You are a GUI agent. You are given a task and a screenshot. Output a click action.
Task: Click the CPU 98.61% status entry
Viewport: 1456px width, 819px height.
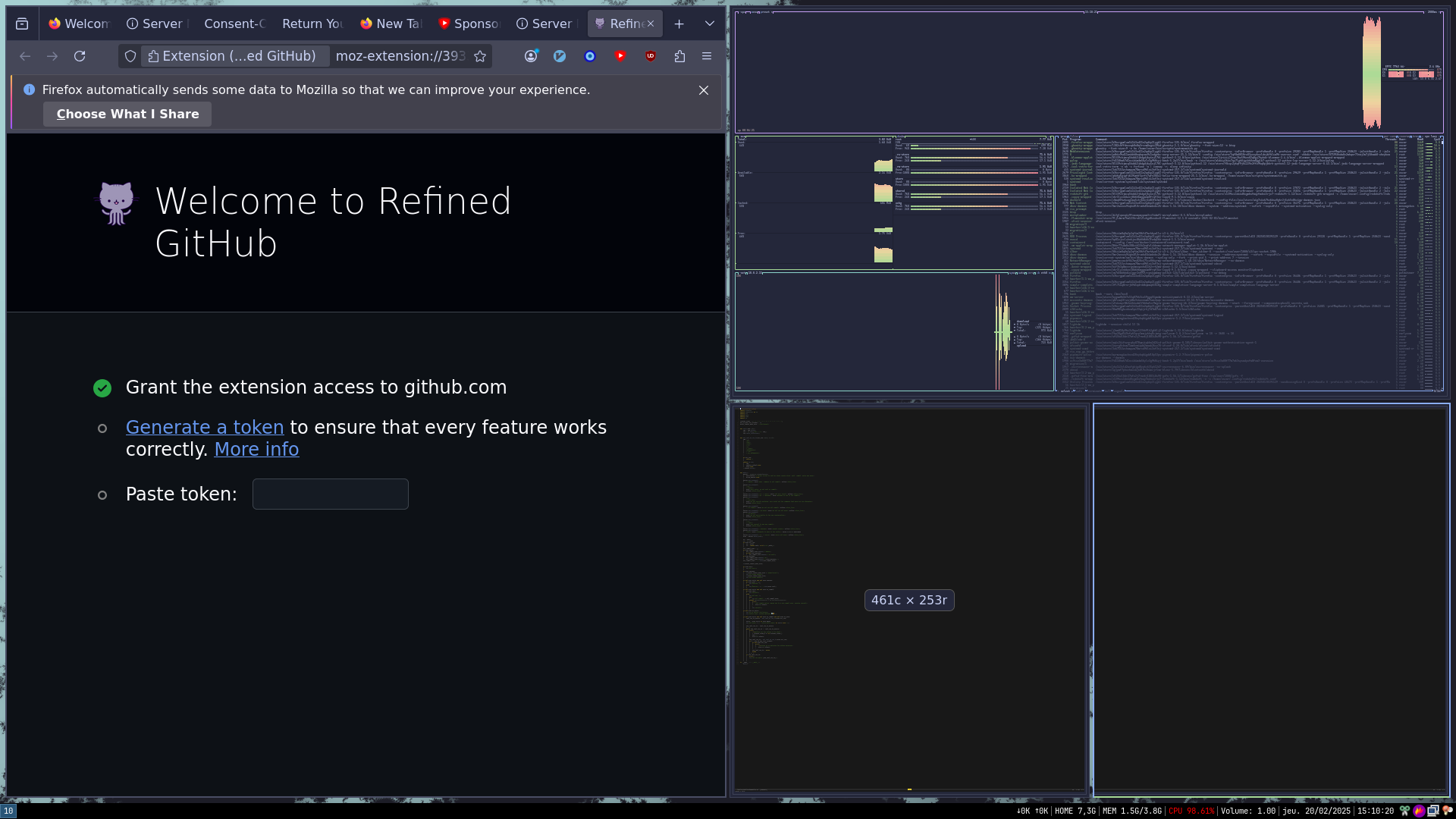pyautogui.click(x=1191, y=811)
